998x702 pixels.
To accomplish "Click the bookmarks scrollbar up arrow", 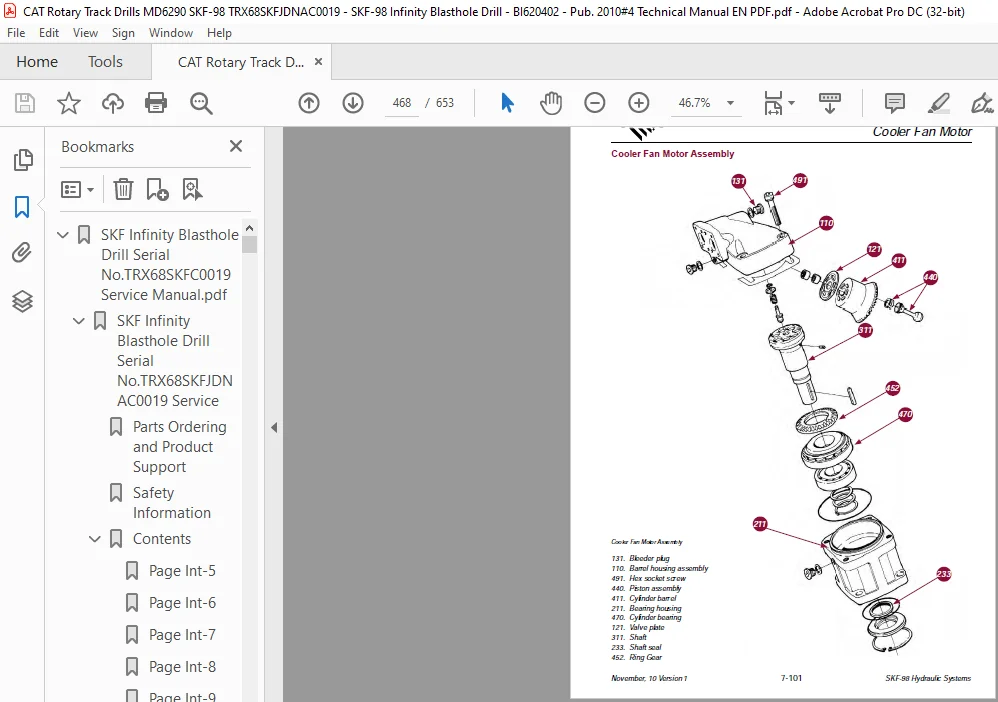I will pyautogui.click(x=250, y=228).
